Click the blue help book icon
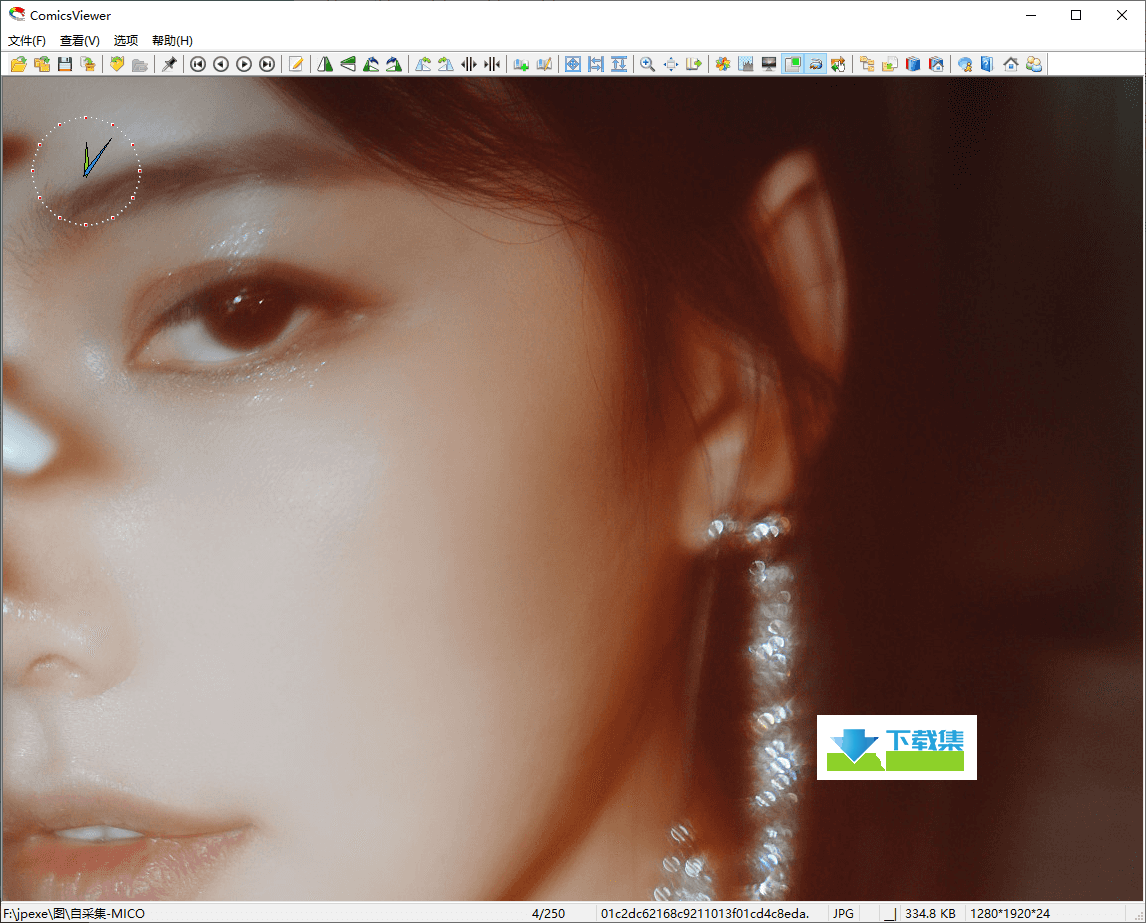This screenshot has height=923, width=1146. click(x=987, y=64)
